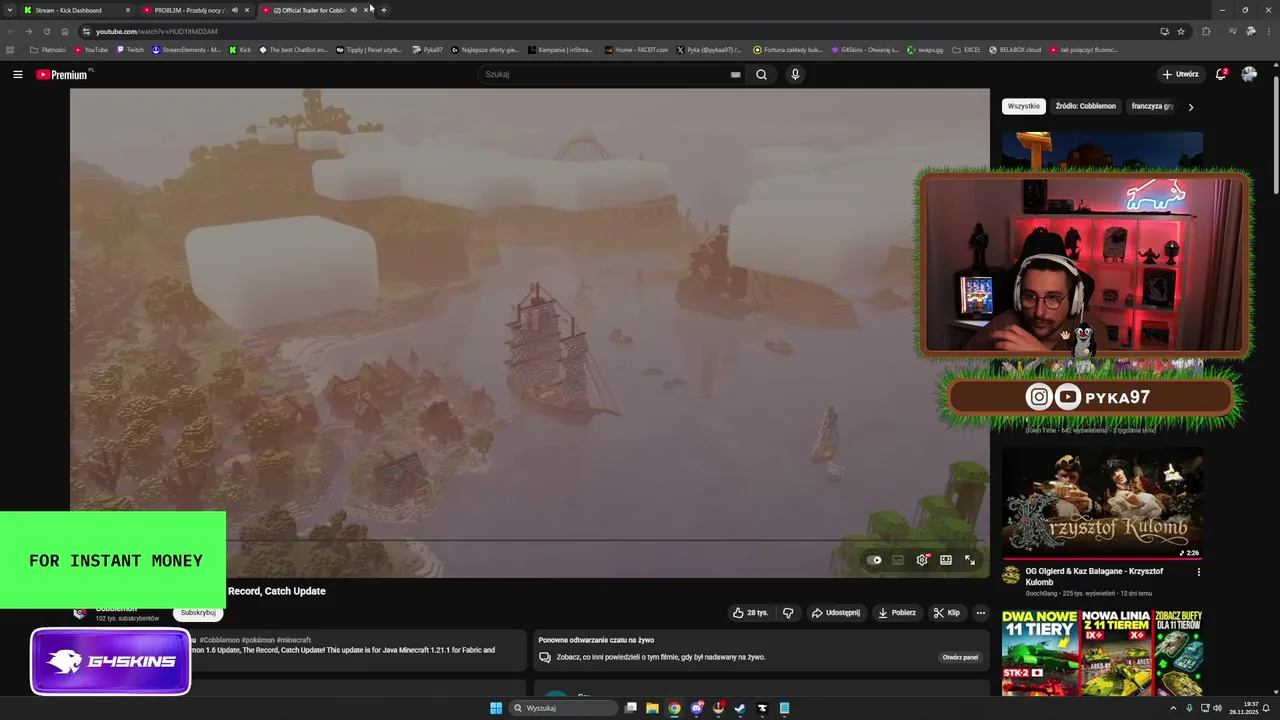Viewport: 1280px width, 720px height.
Task: Open the Twitch bookmark
Action: coord(130,49)
